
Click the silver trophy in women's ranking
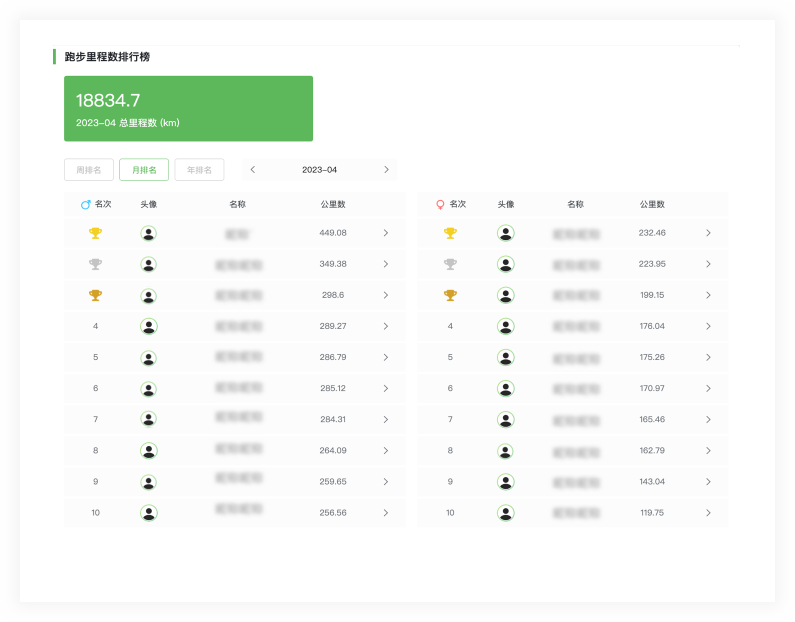point(450,265)
